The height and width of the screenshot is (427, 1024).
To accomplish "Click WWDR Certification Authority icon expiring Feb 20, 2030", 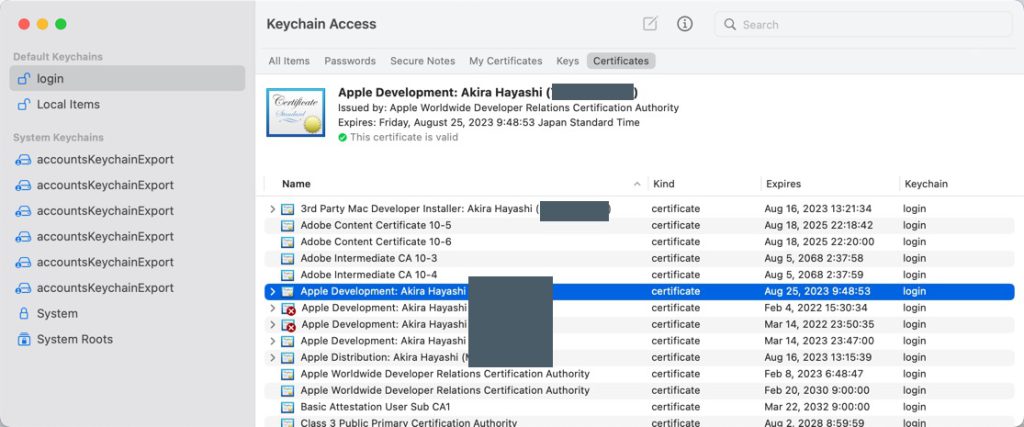I will 287,390.
